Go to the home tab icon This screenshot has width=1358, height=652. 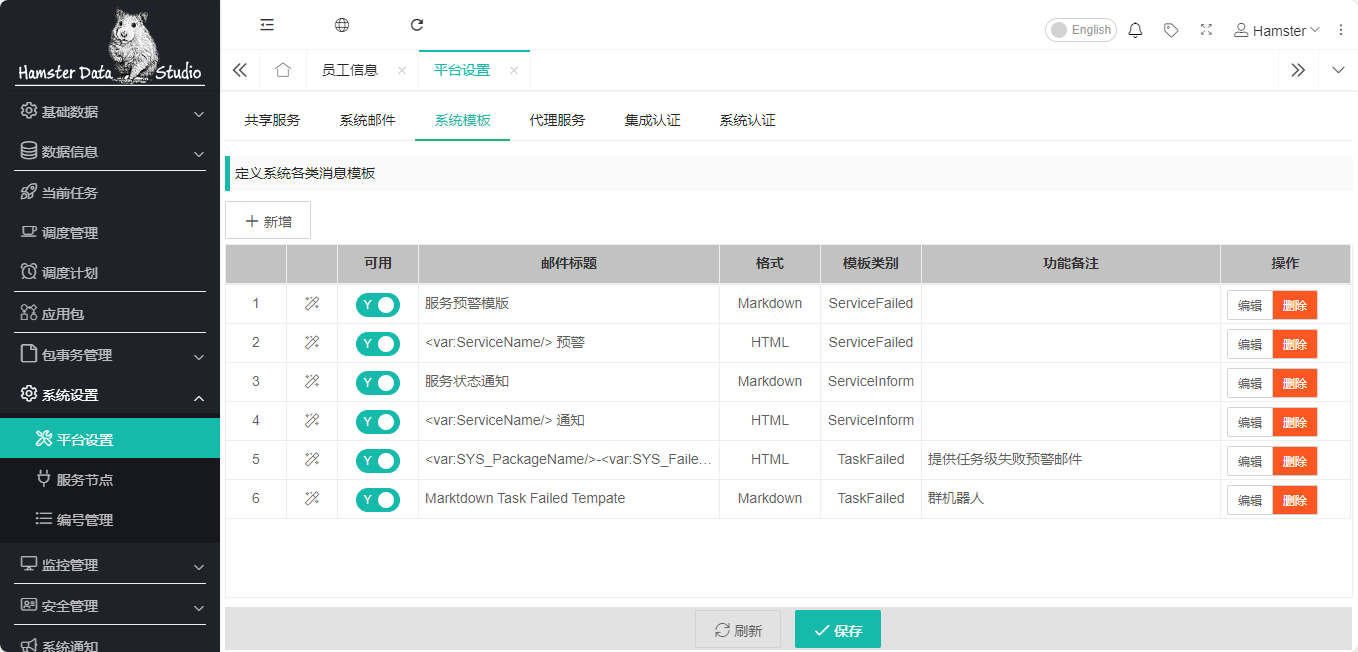pos(283,70)
